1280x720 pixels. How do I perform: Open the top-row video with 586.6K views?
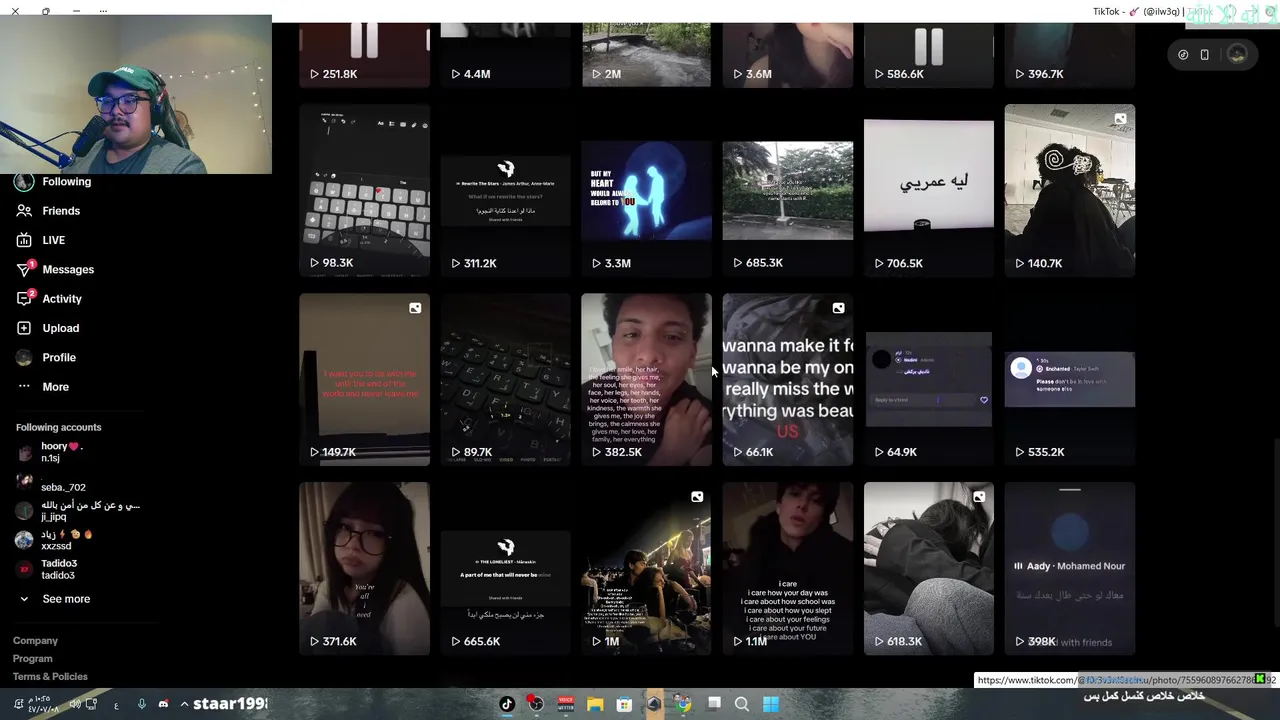pyautogui.click(x=929, y=55)
